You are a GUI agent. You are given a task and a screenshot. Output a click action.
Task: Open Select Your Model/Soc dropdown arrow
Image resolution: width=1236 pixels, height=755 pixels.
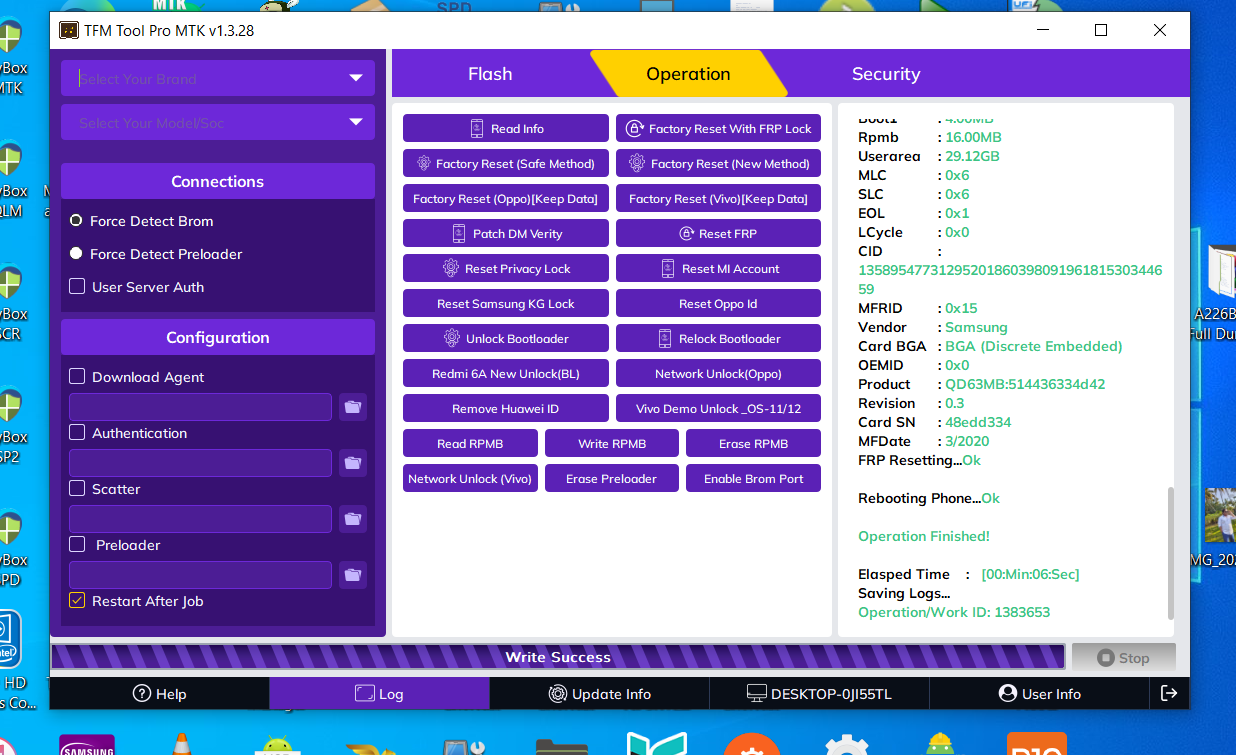(356, 122)
